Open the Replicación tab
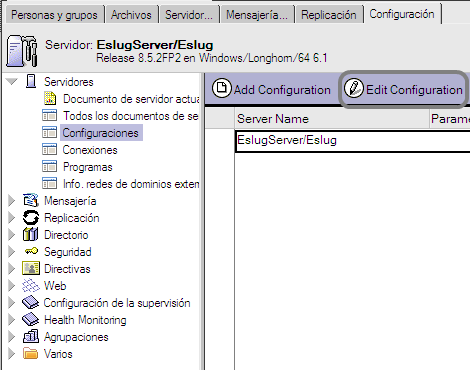 click(x=329, y=15)
